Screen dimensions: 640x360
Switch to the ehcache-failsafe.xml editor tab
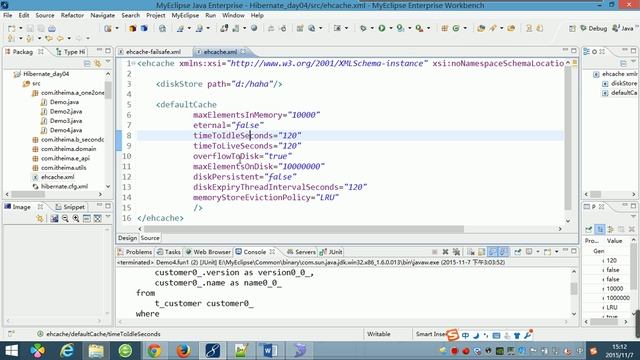(153, 52)
